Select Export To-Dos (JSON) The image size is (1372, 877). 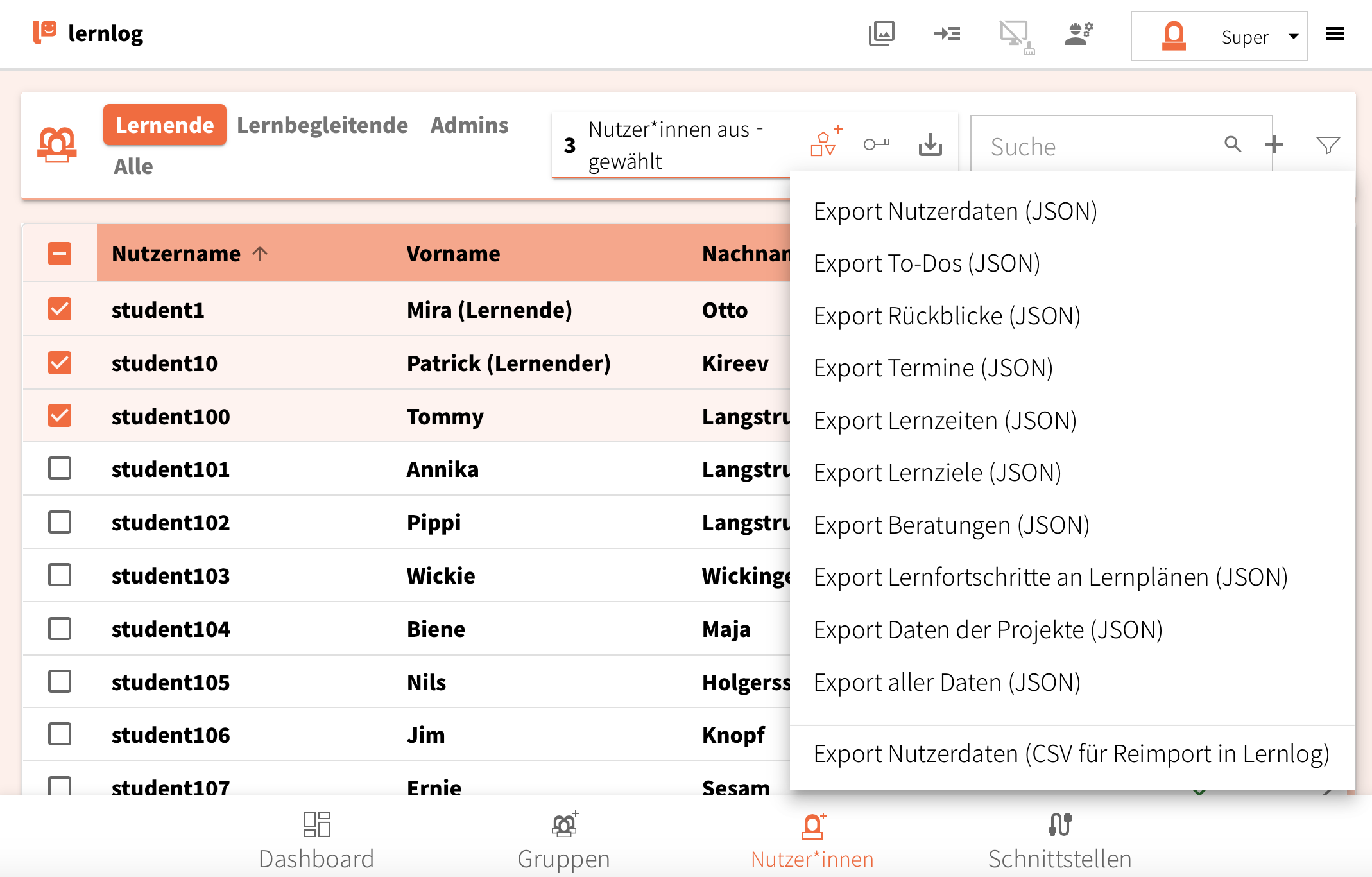tap(1072, 263)
